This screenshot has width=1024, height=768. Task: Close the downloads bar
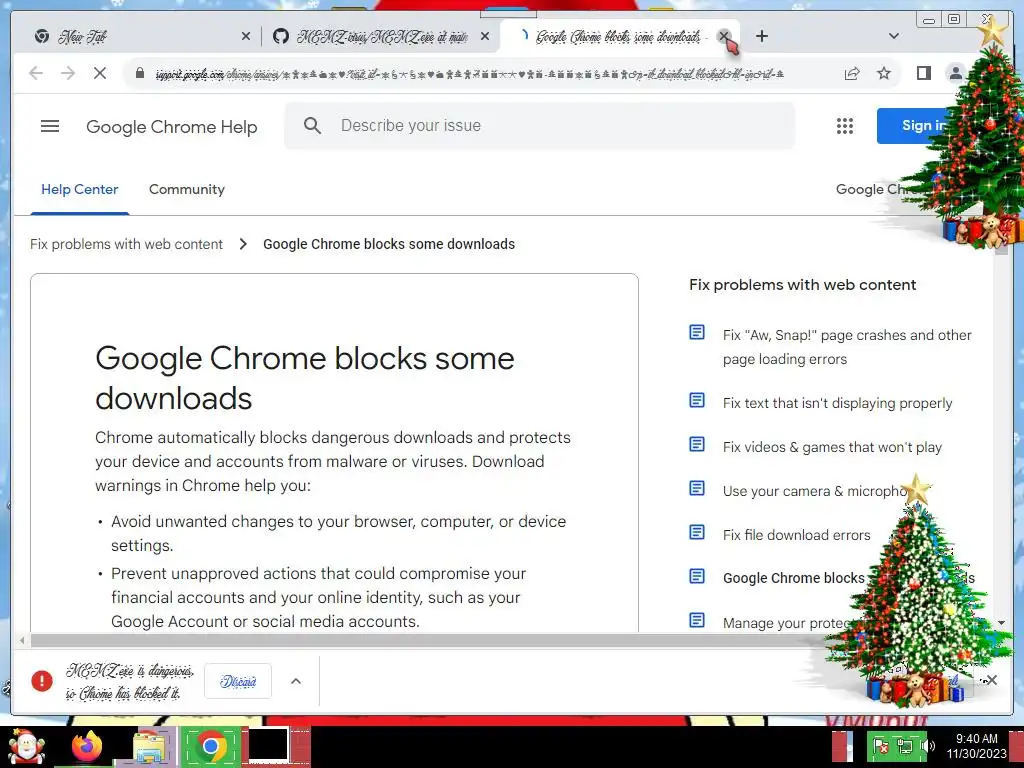tap(991, 680)
